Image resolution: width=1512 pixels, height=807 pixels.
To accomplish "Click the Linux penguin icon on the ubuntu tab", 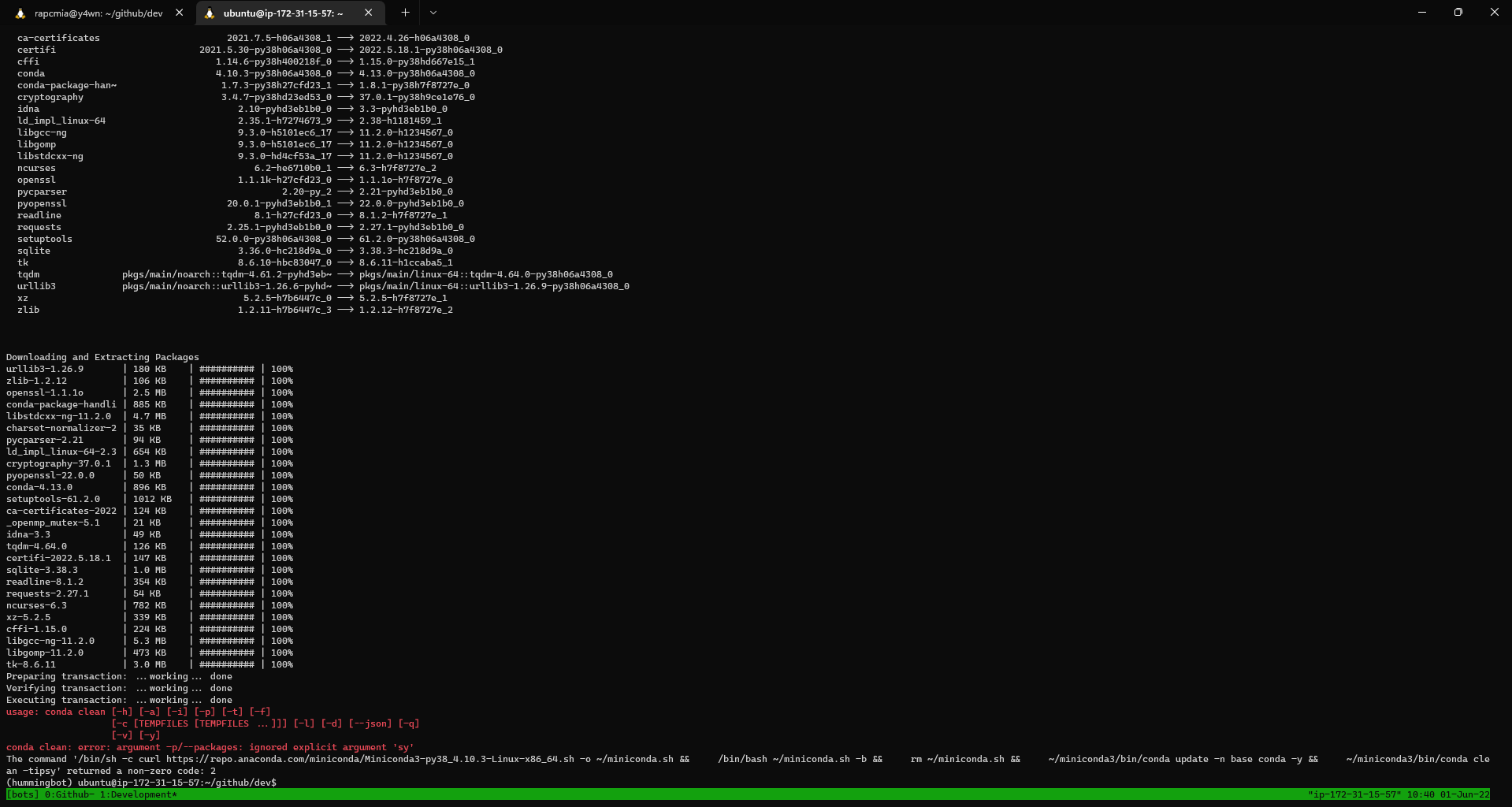I will point(210,13).
